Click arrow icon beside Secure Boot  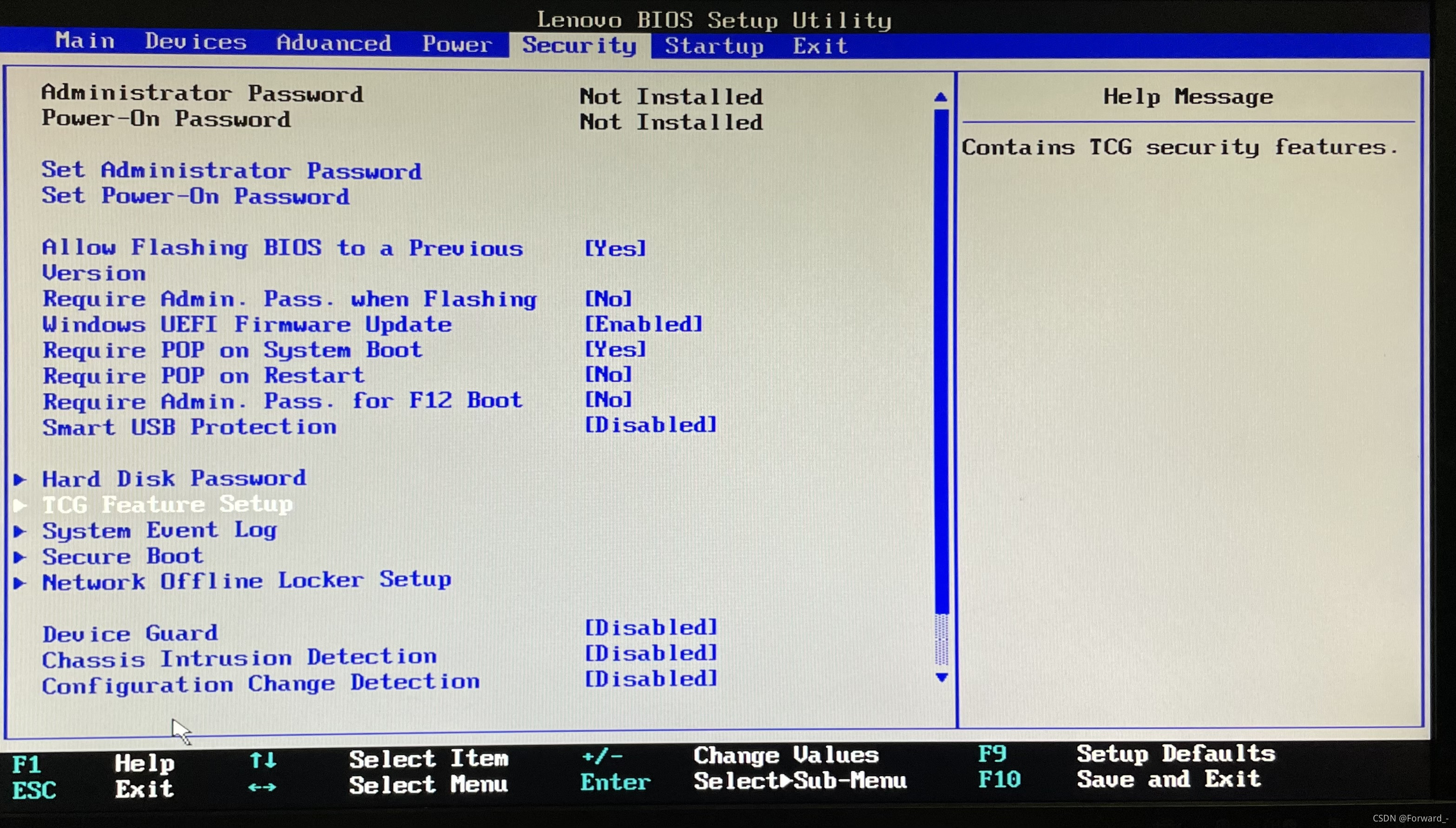tap(20, 557)
